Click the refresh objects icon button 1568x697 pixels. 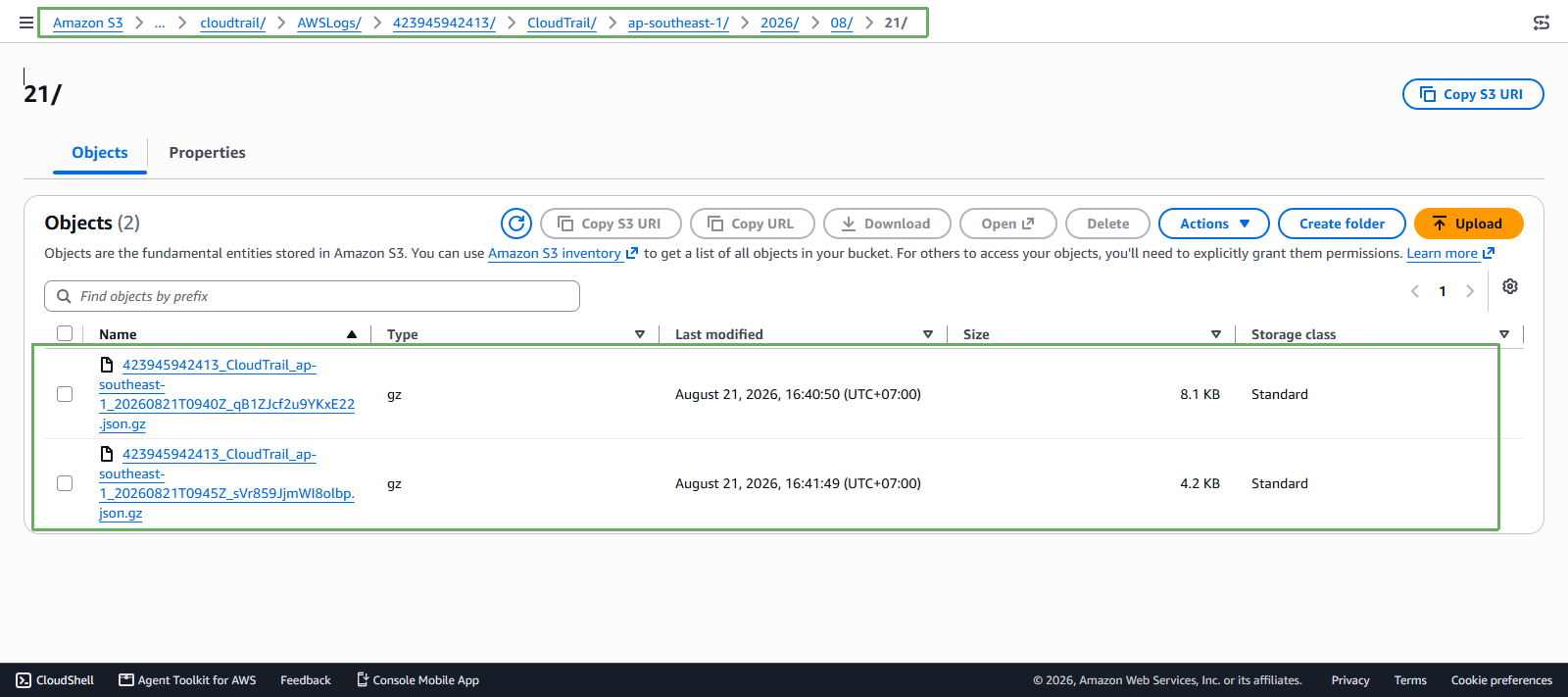click(x=516, y=224)
